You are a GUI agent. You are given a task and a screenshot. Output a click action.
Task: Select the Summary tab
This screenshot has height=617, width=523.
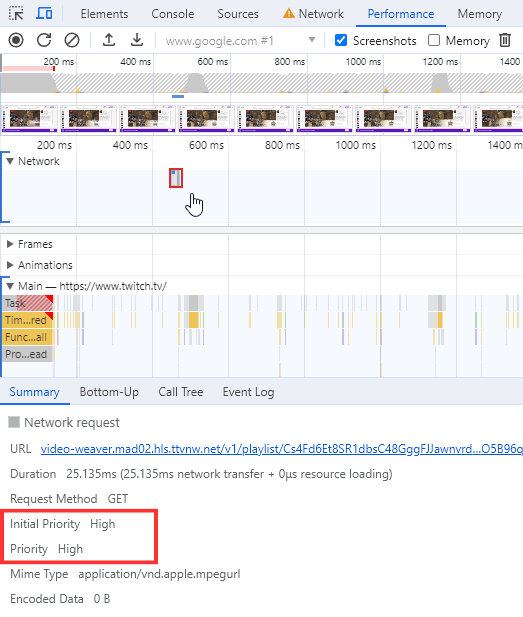pos(34,392)
